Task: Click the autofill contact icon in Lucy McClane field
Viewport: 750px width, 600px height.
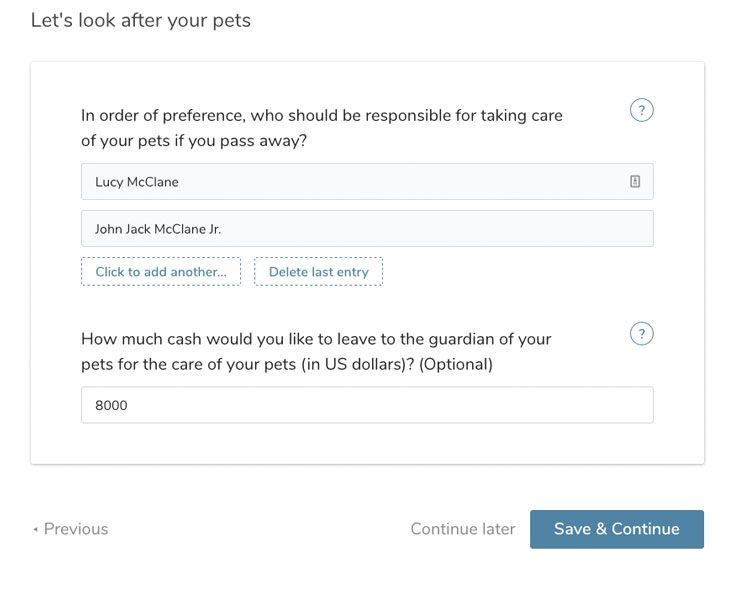Action: tap(635, 182)
